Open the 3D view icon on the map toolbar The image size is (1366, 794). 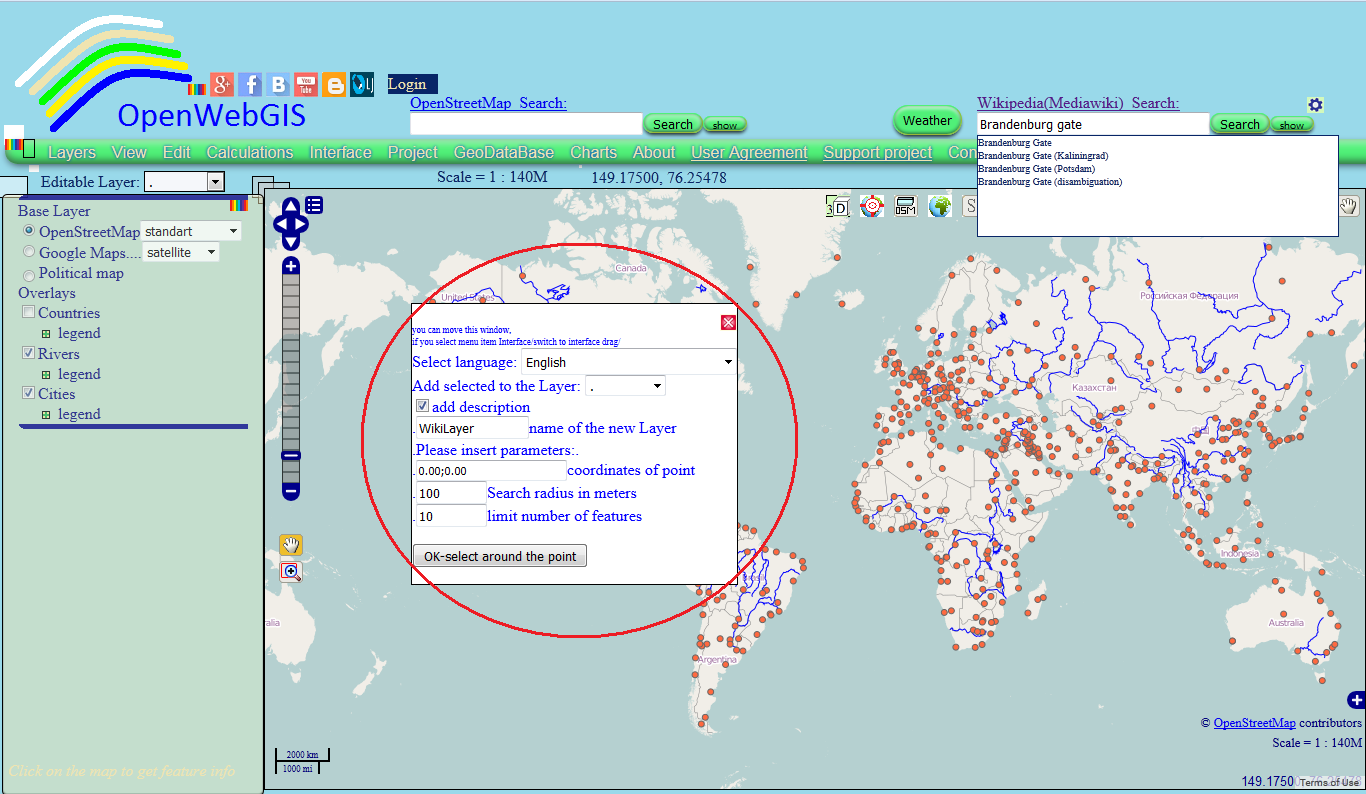coord(838,205)
